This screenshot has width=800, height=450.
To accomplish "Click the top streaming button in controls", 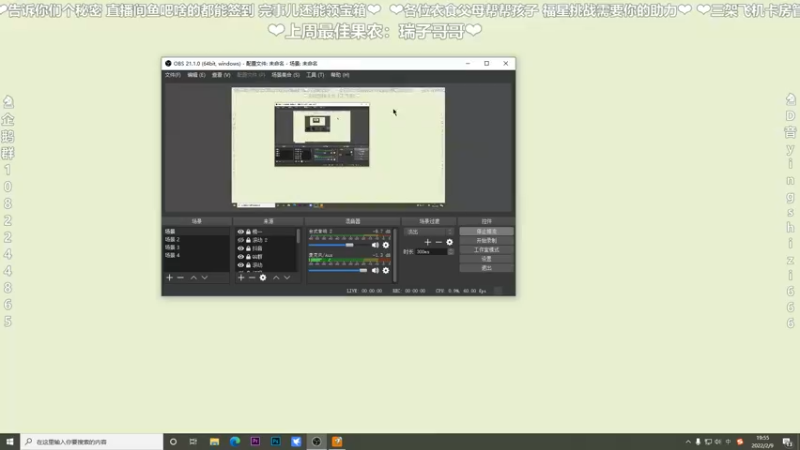I will point(486,232).
